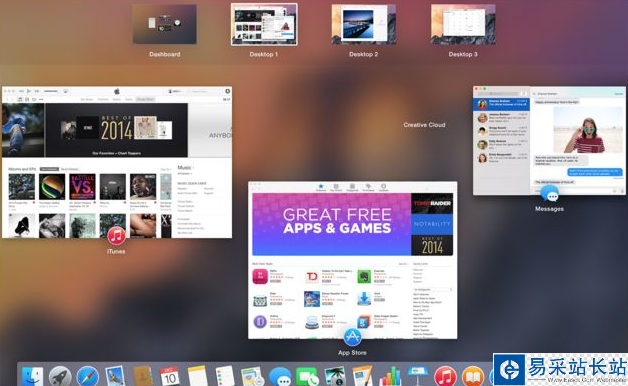
Task: Adjust iTunes volume slider
Action: pos(51,91)
